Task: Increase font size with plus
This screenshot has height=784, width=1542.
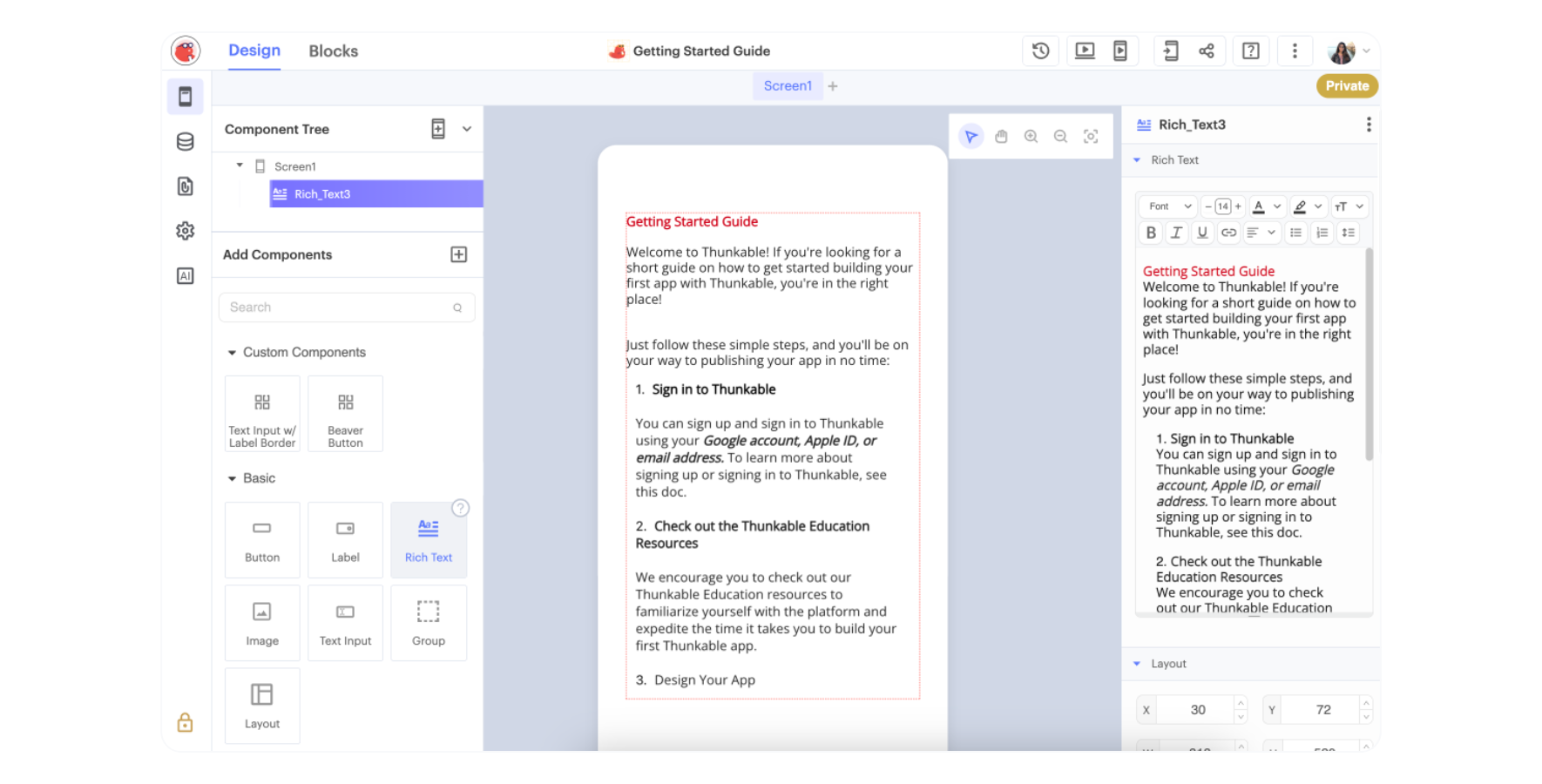Action: [x=1238, y=206]
